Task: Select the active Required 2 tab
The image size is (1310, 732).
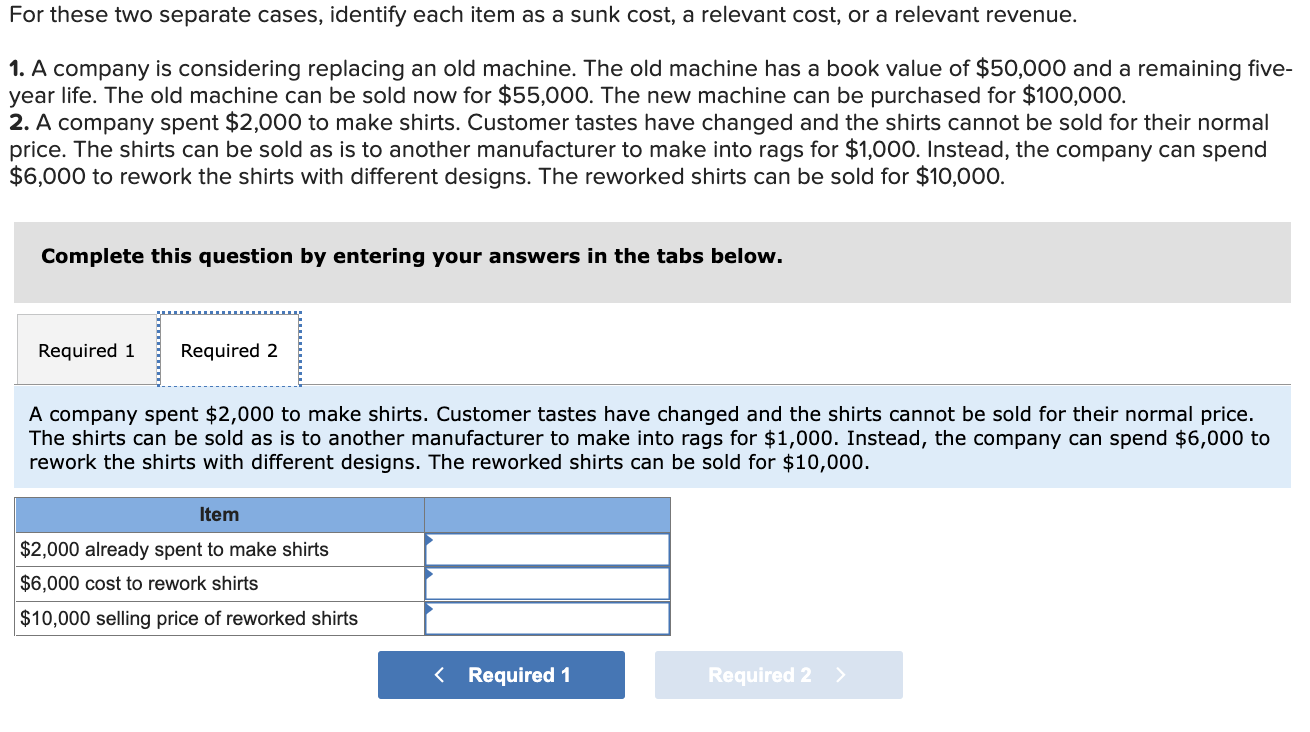Action: tap(229, 350)
